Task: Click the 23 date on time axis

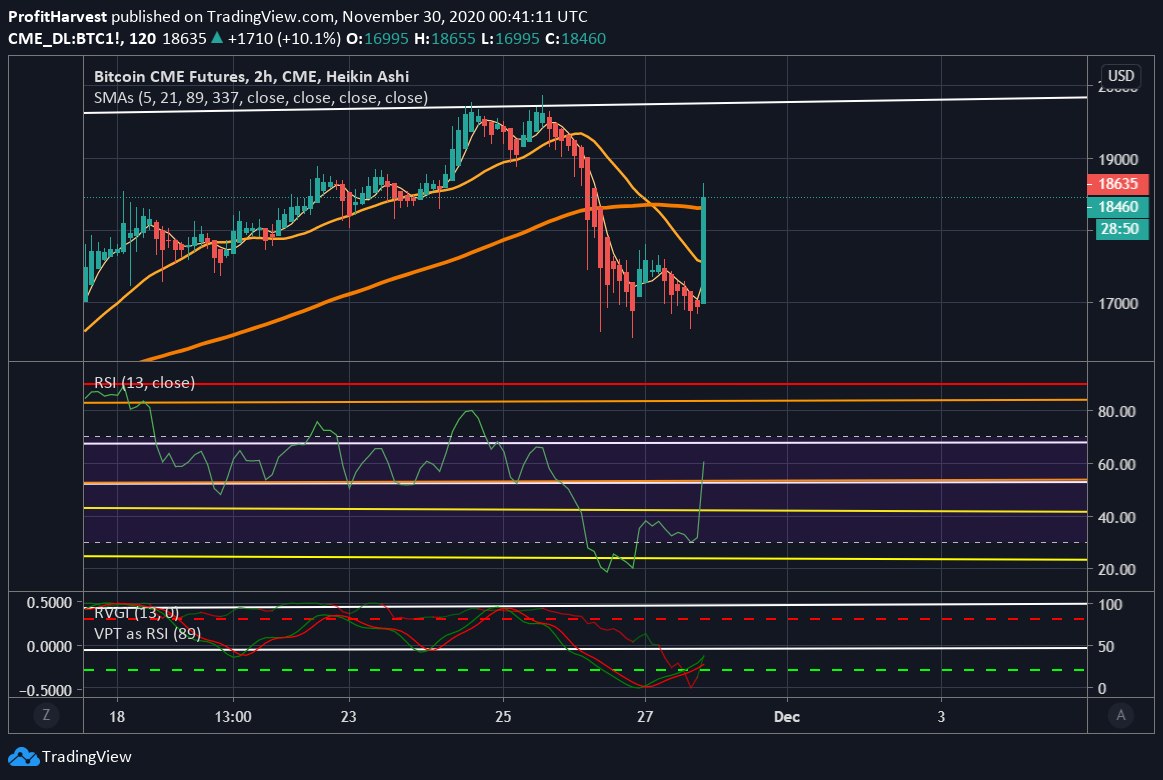Action: pyautogui.click(x=348, y=717)
